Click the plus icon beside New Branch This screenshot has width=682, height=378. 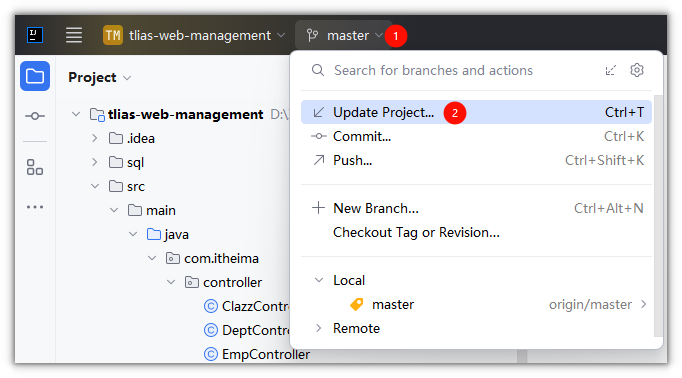tap(318, 208)
